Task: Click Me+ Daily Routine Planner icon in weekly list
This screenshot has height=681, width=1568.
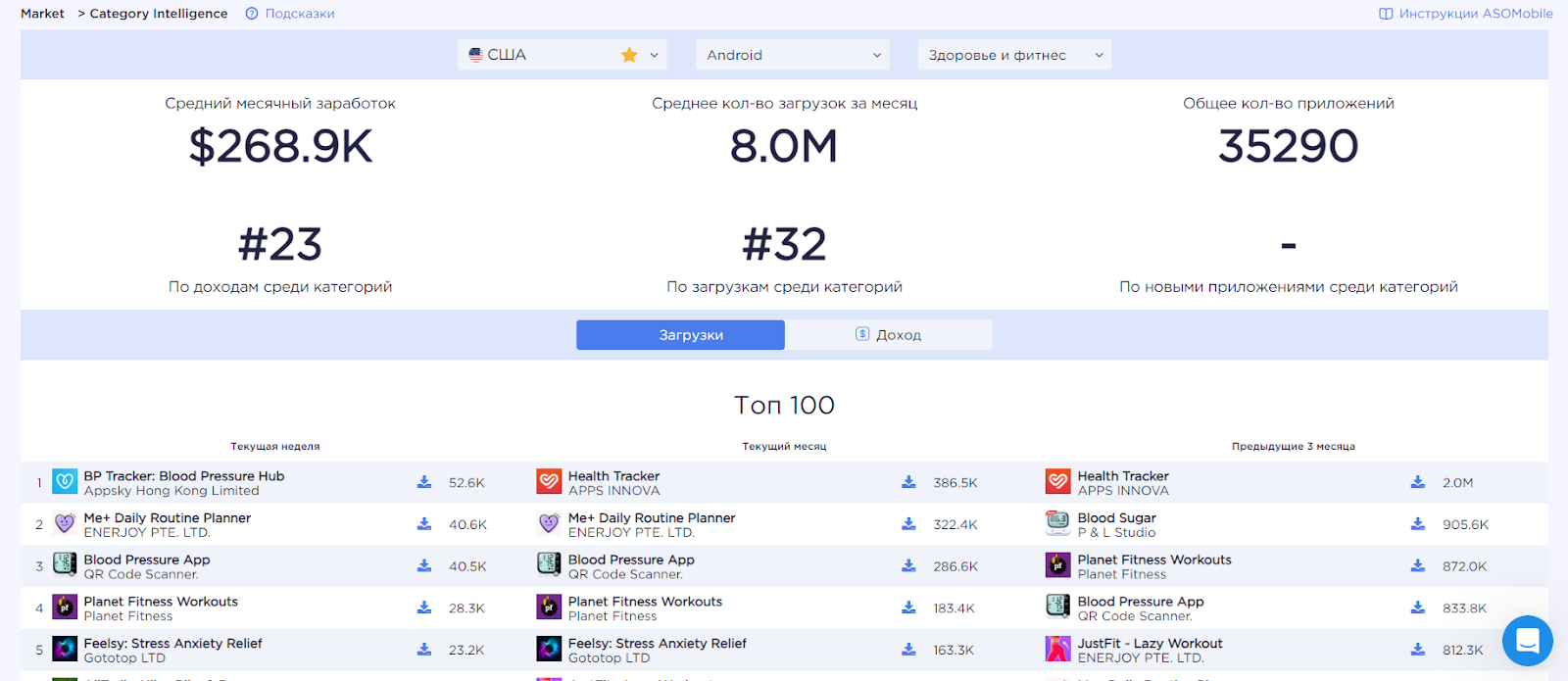Action: [65, 523]
